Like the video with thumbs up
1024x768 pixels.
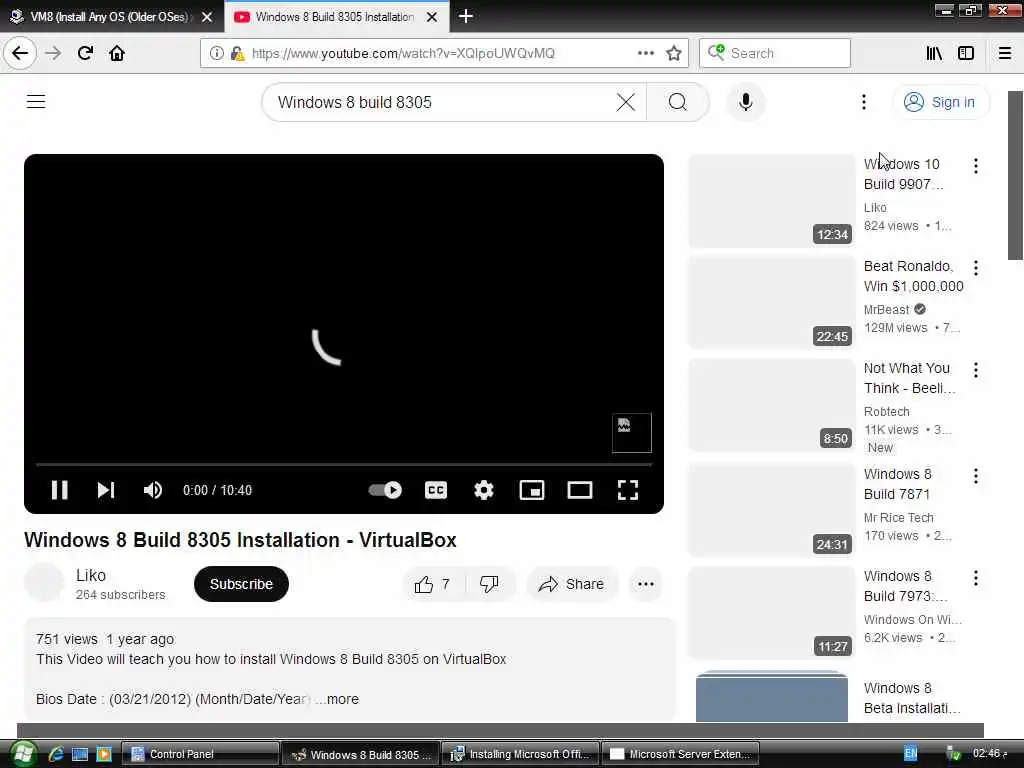click(x=431, y=584)
